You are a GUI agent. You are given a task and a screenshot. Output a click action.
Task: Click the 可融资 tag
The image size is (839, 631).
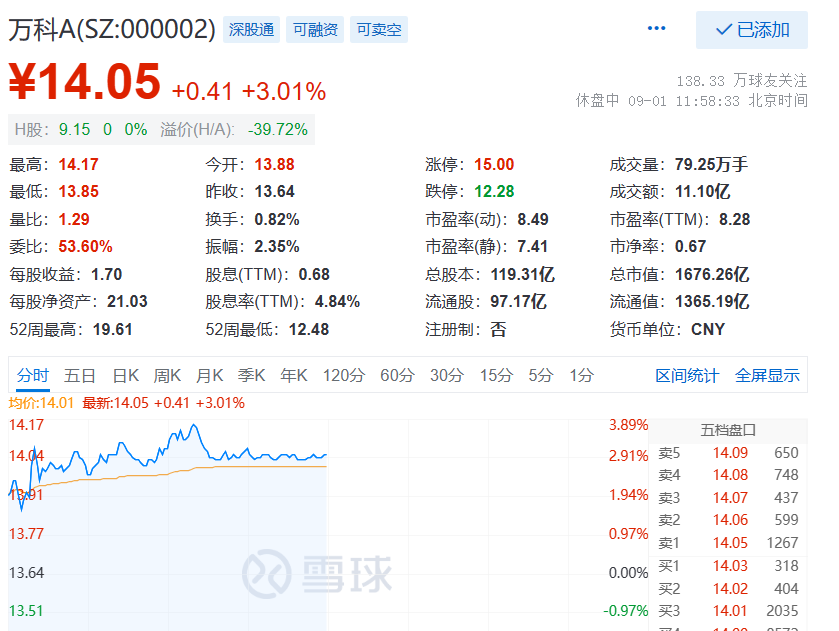(315, 29)
